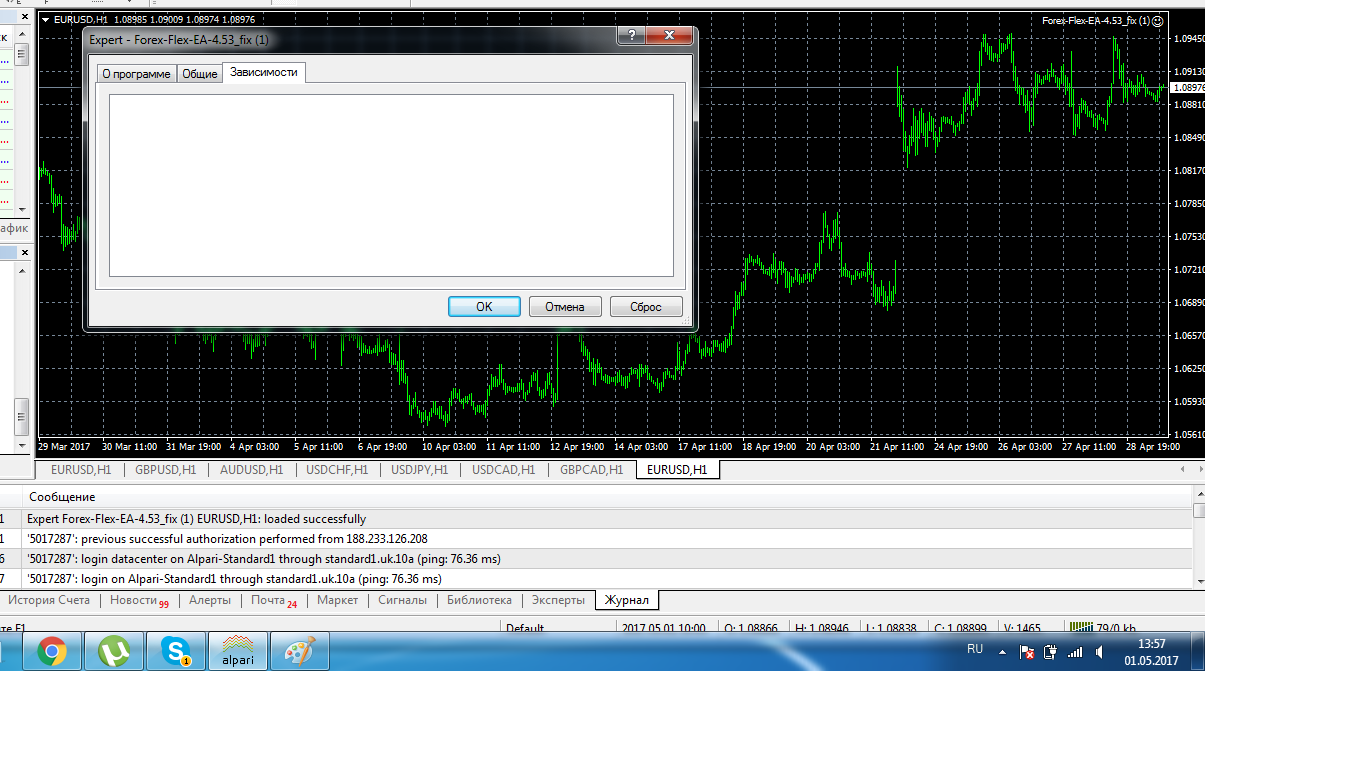
Task: Open the "История Счета" terminal tab
Action: (48, 601)
